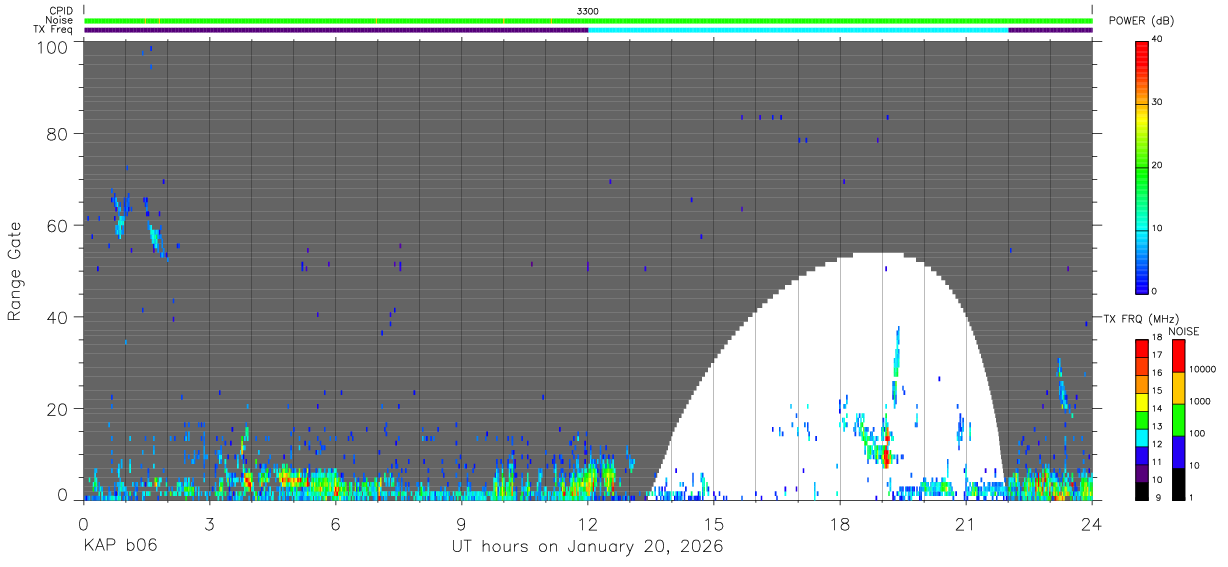Click the TX Freq row label
1228x567 pixels.
click(x=53, y=29)
